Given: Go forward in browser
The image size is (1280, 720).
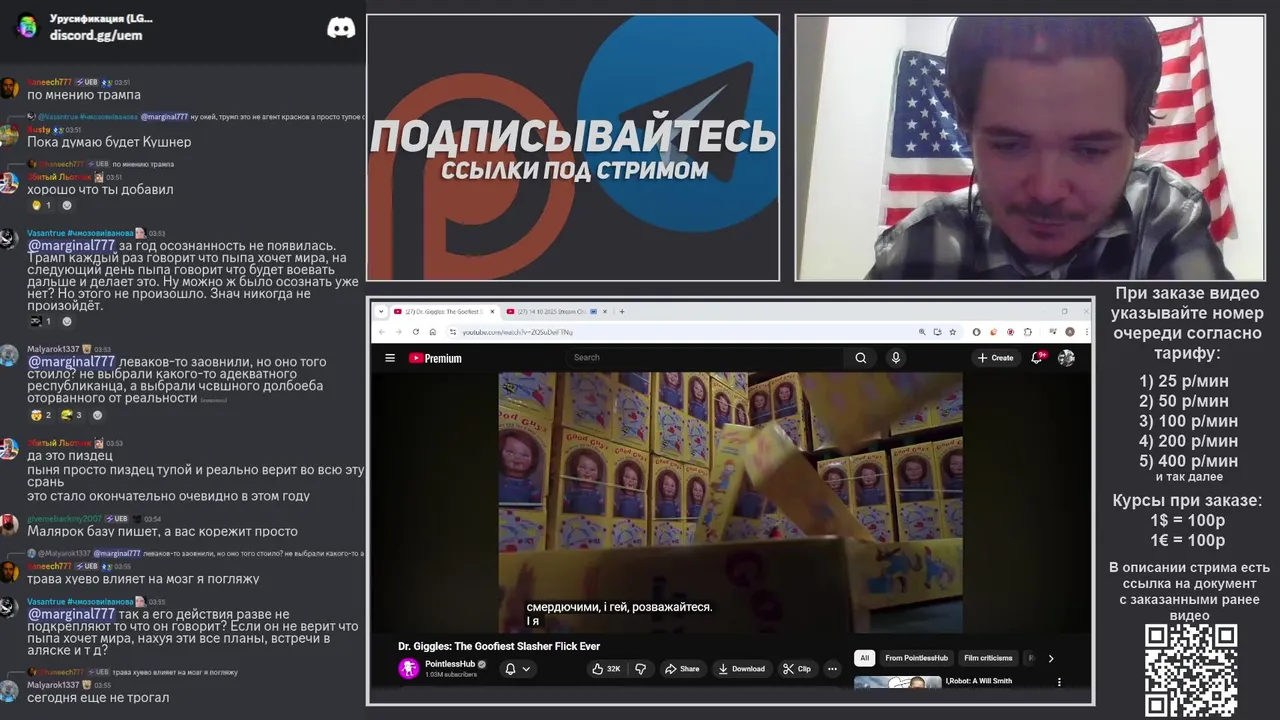Looking at the screenshot, I should [x=398, y=332].
